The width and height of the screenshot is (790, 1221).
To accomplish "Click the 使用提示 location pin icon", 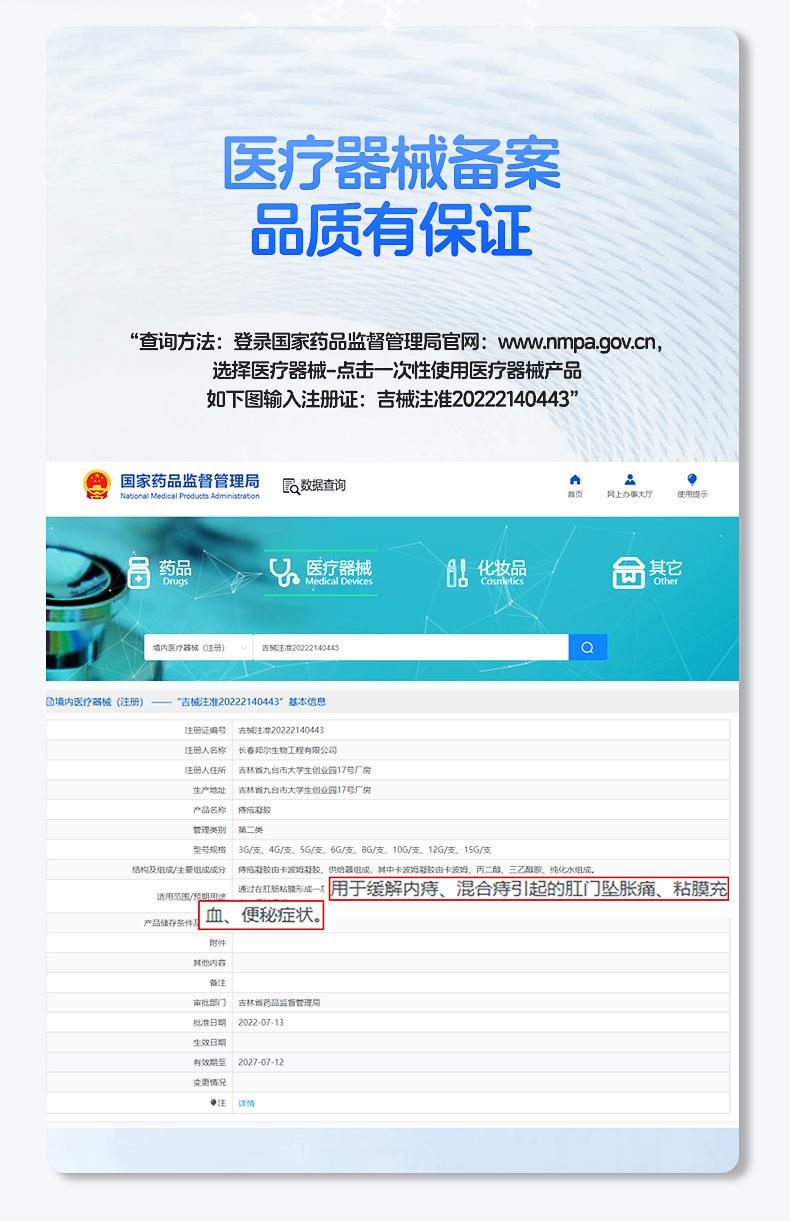I will [x=692, y=480].
